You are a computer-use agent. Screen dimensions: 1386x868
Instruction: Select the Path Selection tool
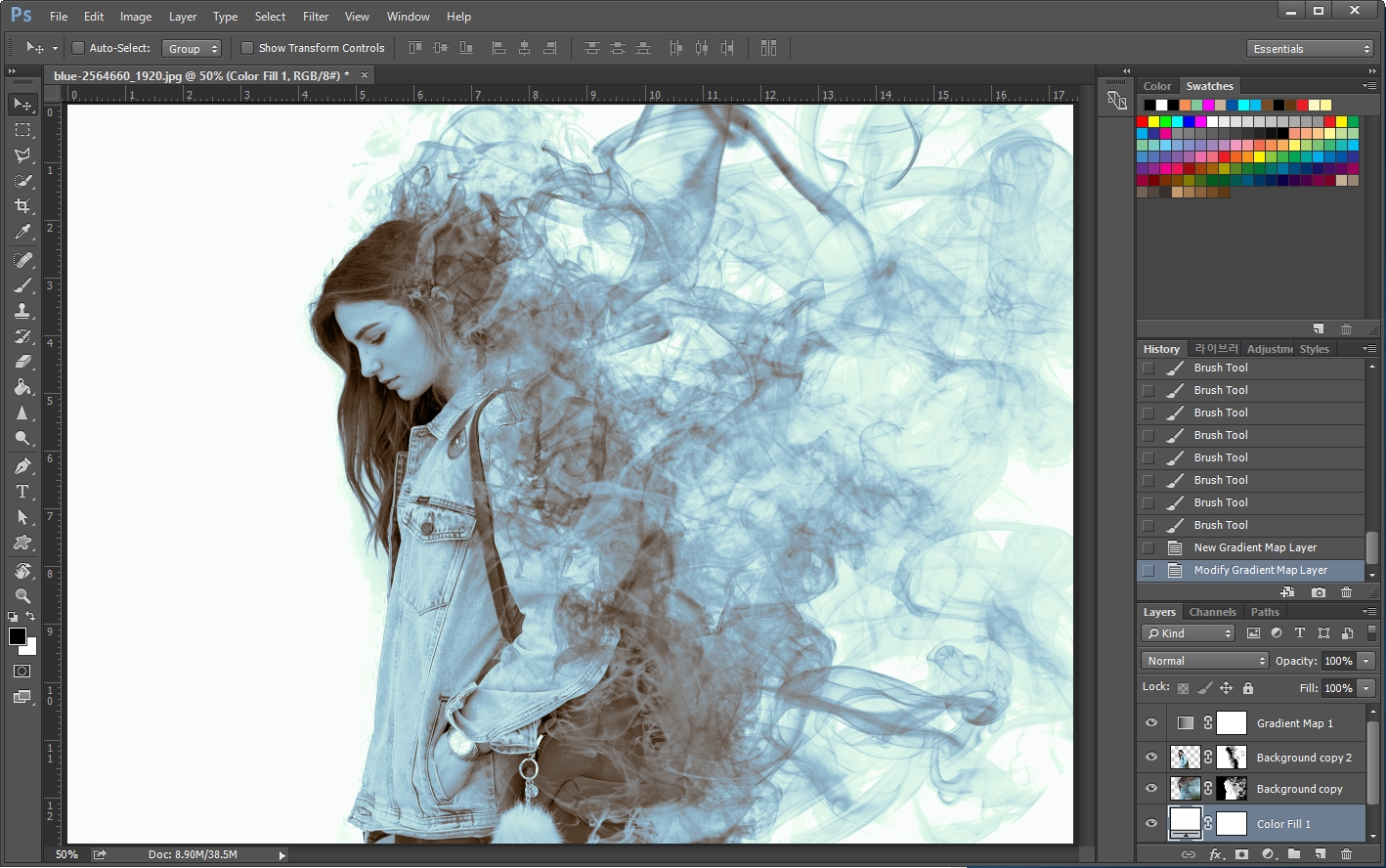pos(22,517)
